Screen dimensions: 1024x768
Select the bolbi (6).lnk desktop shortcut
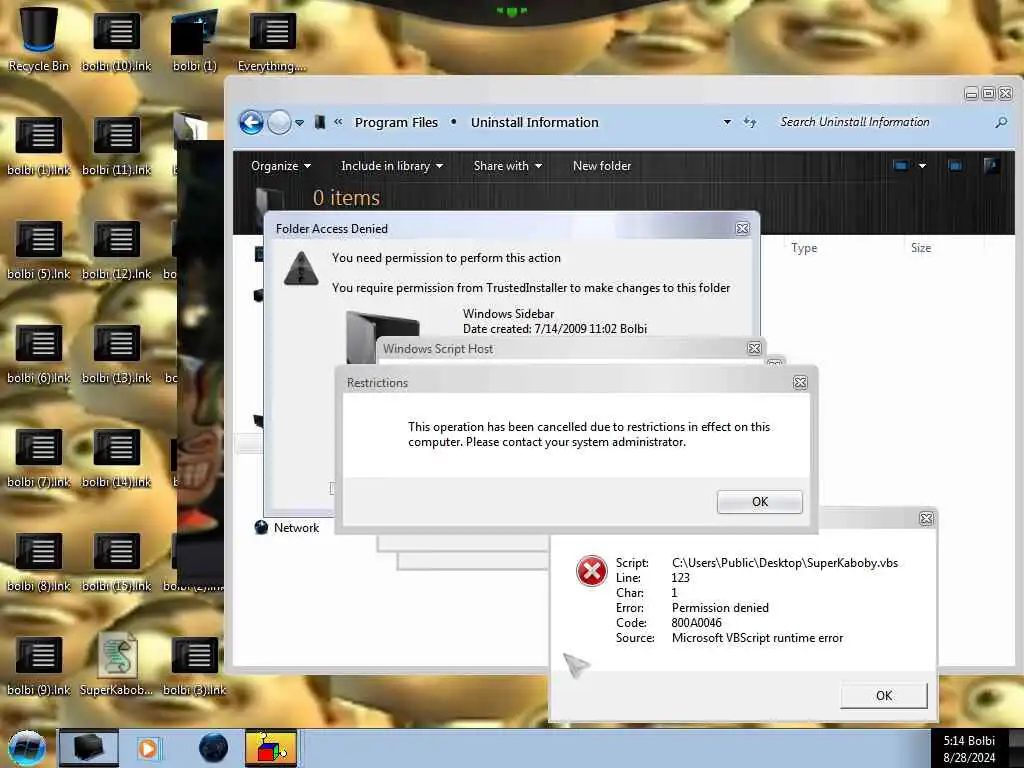[x=39, y=354]
